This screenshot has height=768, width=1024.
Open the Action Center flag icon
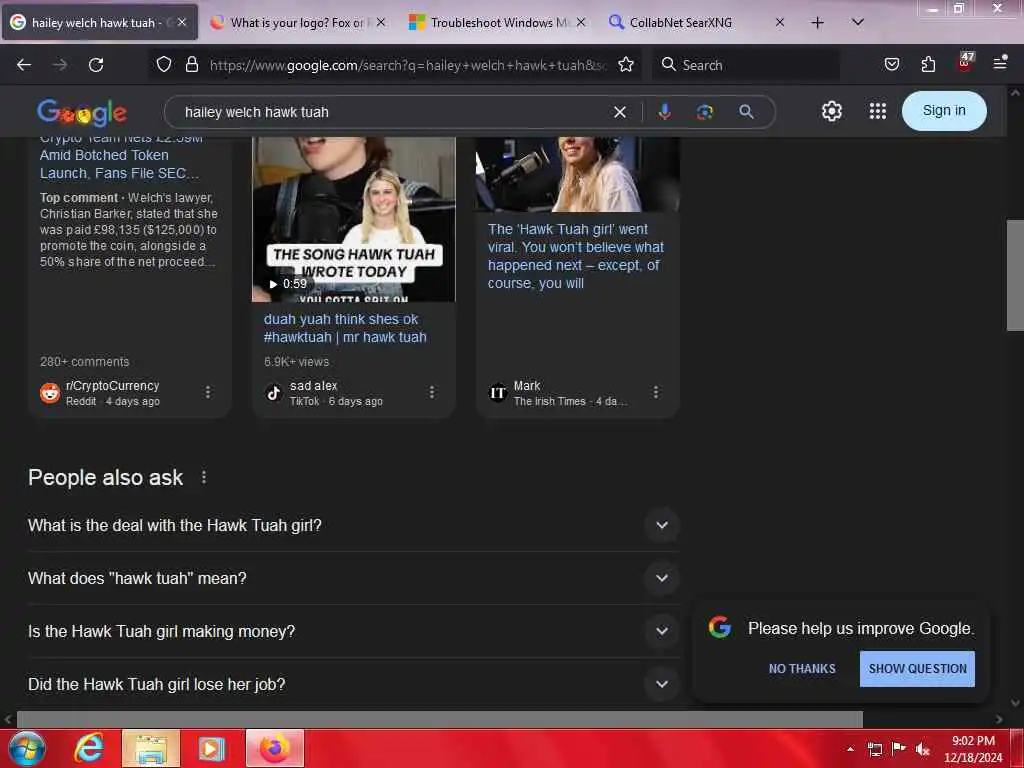899,748
